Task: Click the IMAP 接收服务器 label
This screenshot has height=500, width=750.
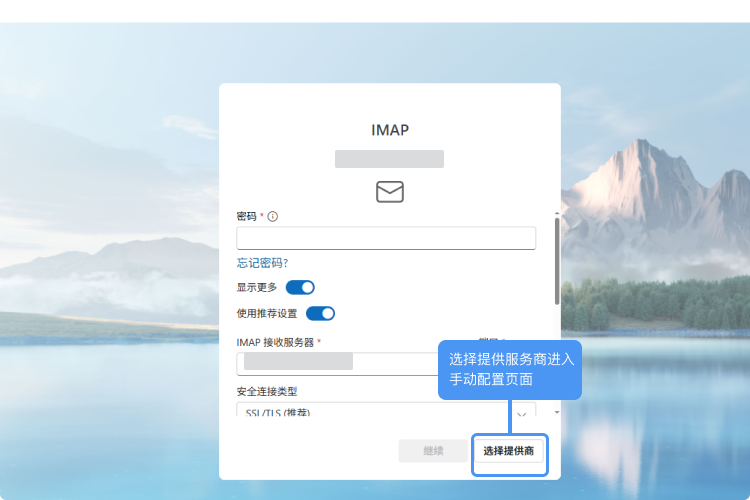Action: (275, 342)
